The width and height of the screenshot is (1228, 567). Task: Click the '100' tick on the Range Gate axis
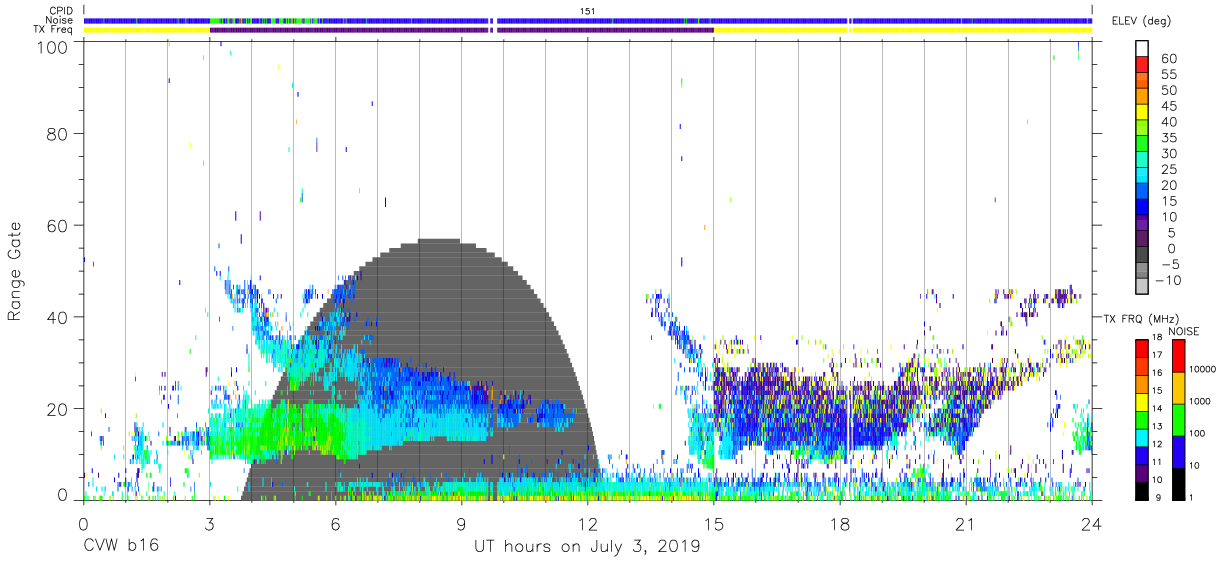50,46
